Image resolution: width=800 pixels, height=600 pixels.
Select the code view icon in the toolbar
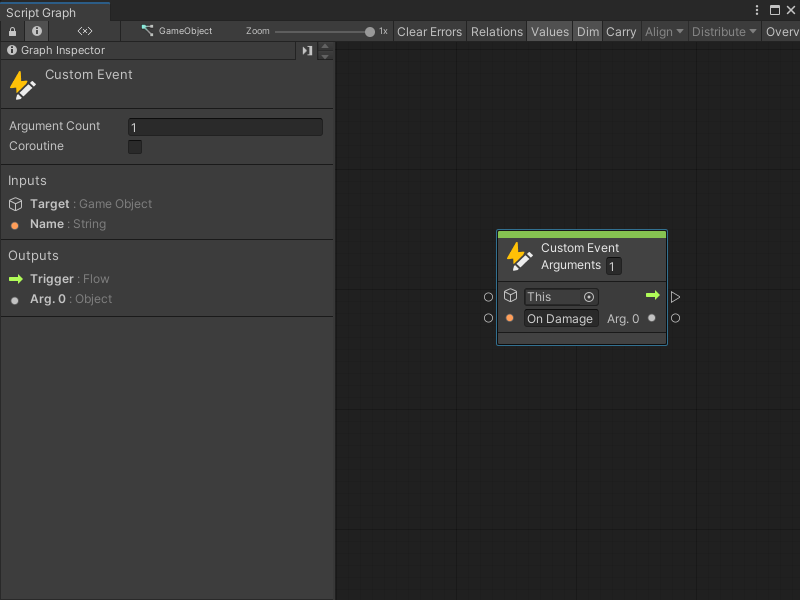click(84, 31)
